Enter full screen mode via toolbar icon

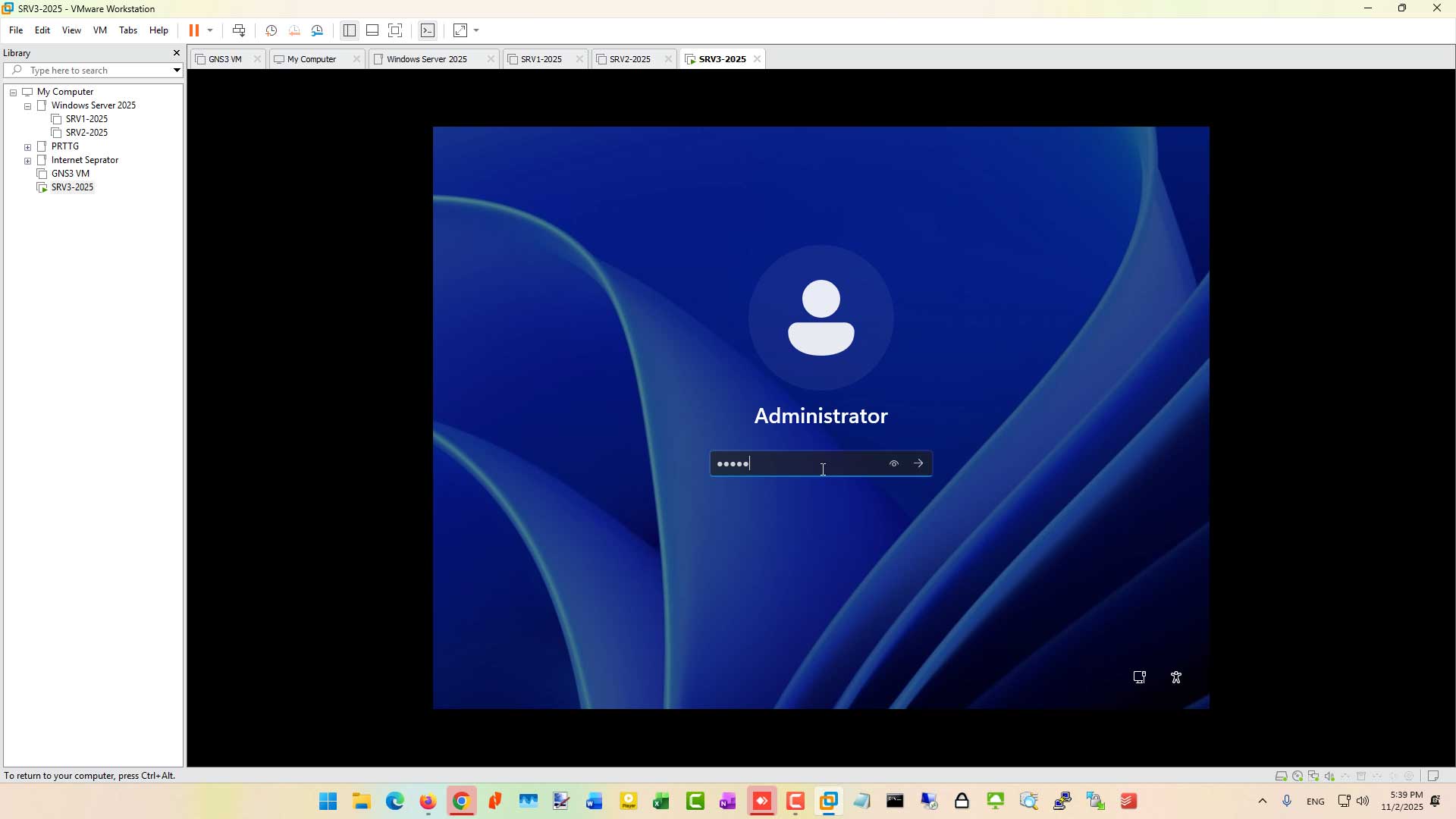pyautogui.click(x=395, y=30)
